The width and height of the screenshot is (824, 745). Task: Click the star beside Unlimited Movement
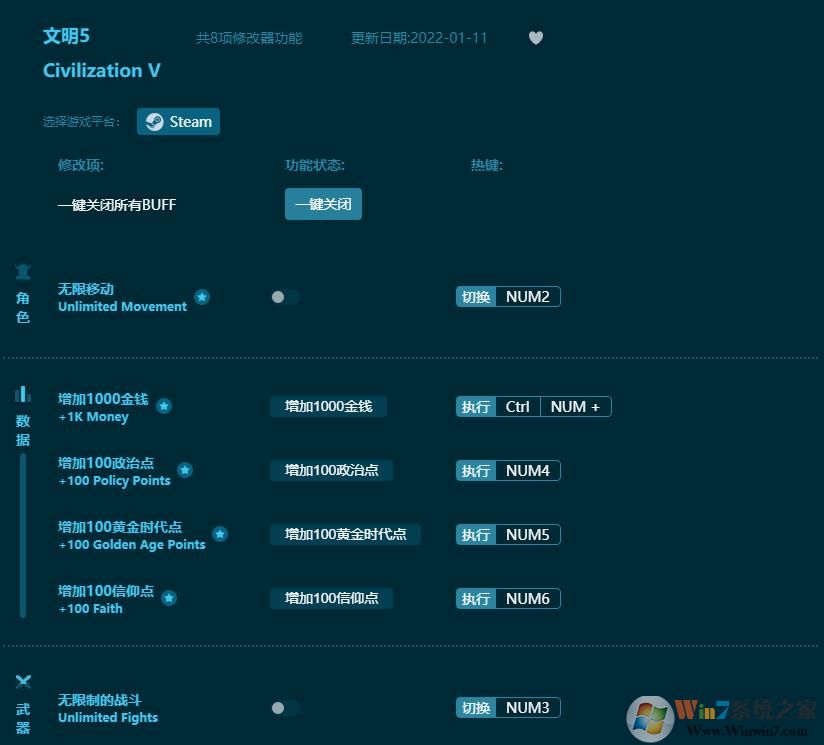point(202,296)
